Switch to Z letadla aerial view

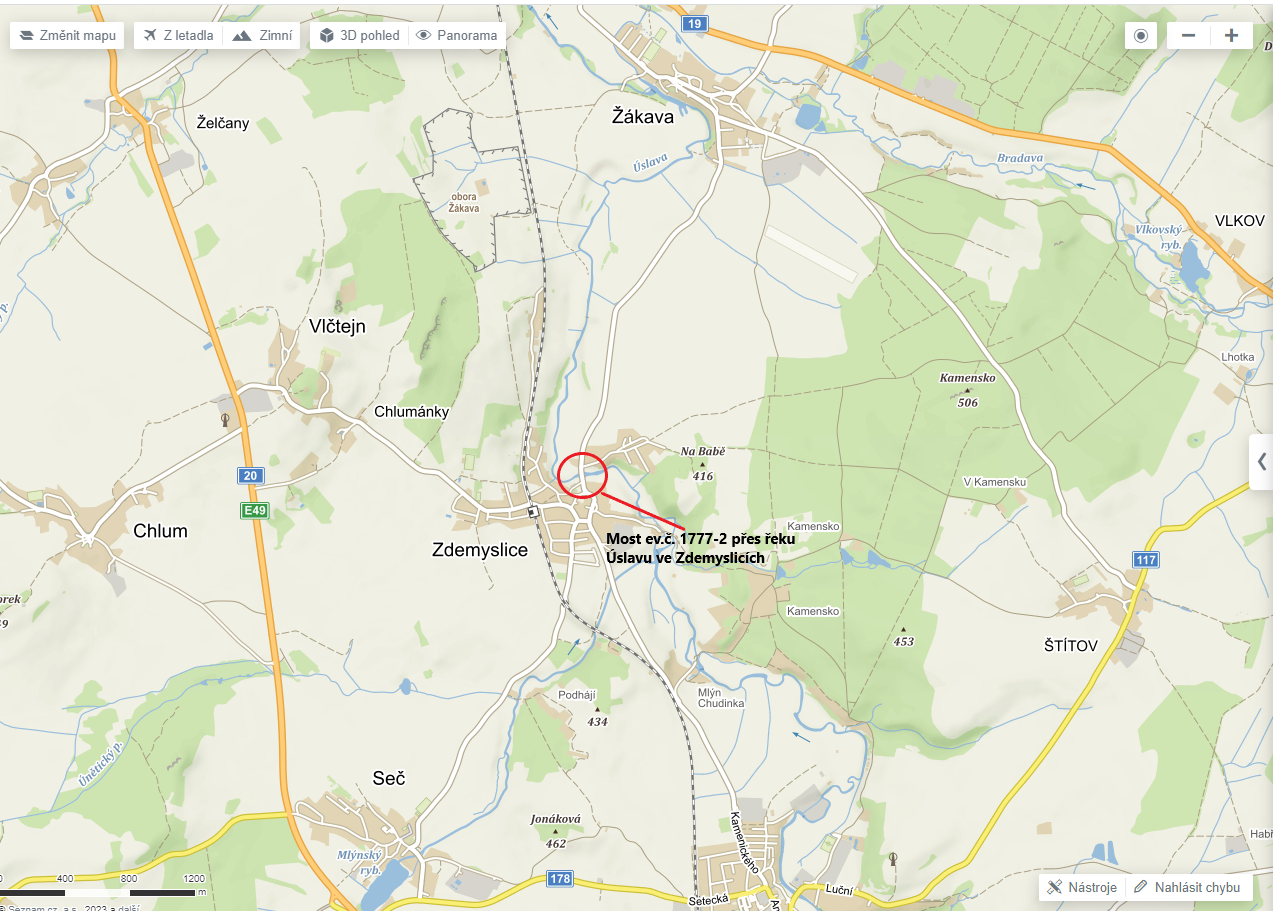(x=178, y=35)
